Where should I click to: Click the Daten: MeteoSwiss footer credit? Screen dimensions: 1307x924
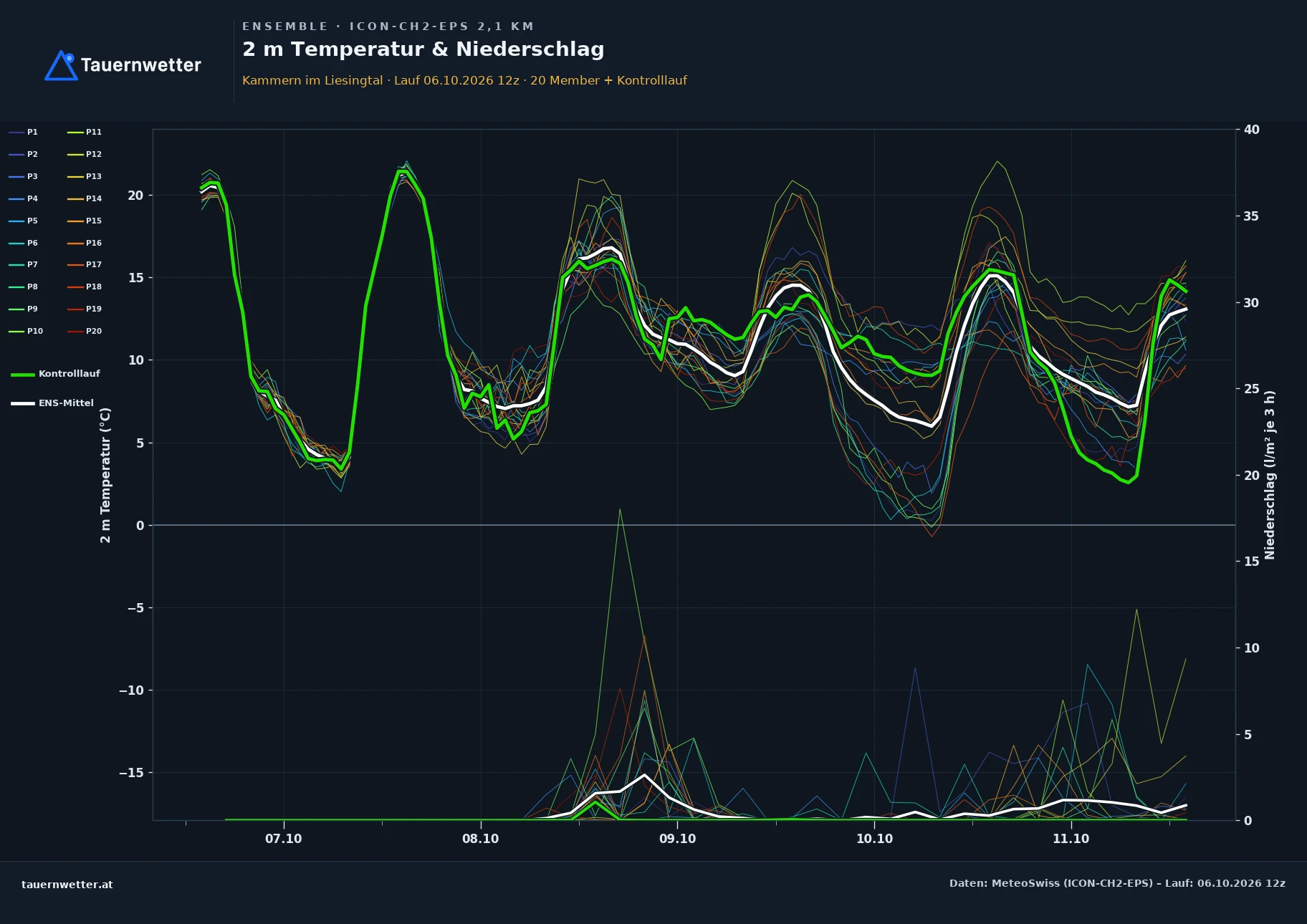coord(1117,883)
